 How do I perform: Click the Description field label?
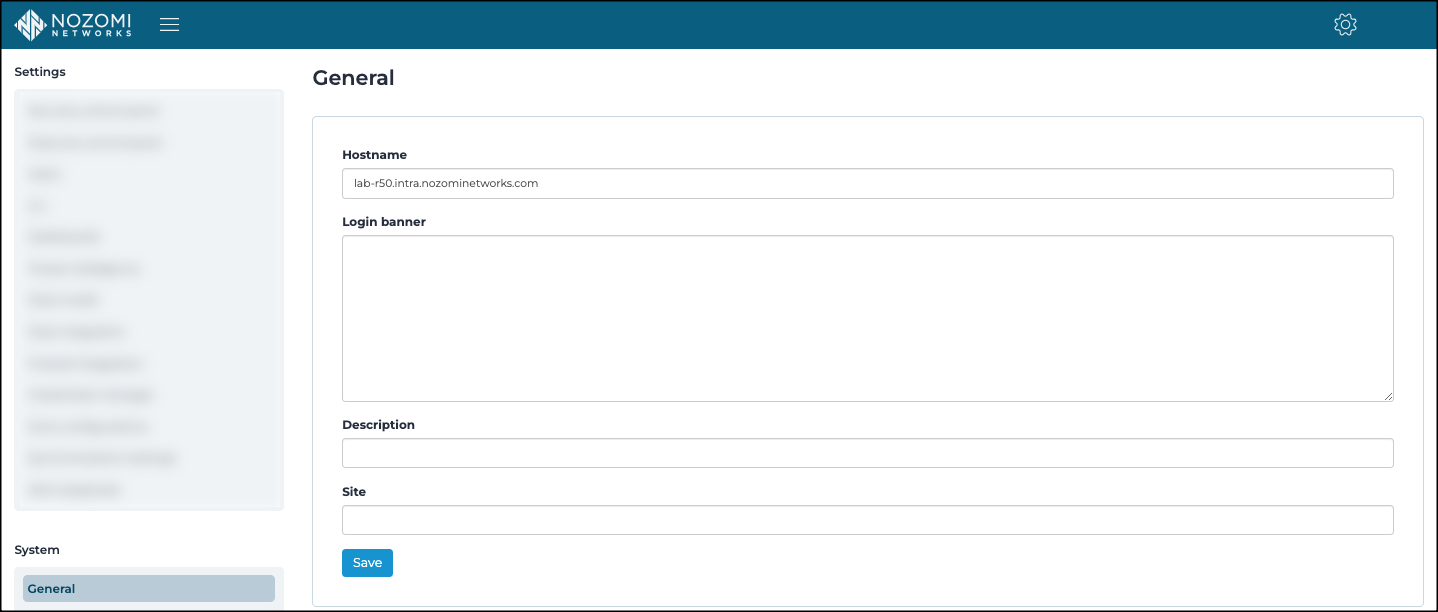pyautogui.click(x=378, y=425)
